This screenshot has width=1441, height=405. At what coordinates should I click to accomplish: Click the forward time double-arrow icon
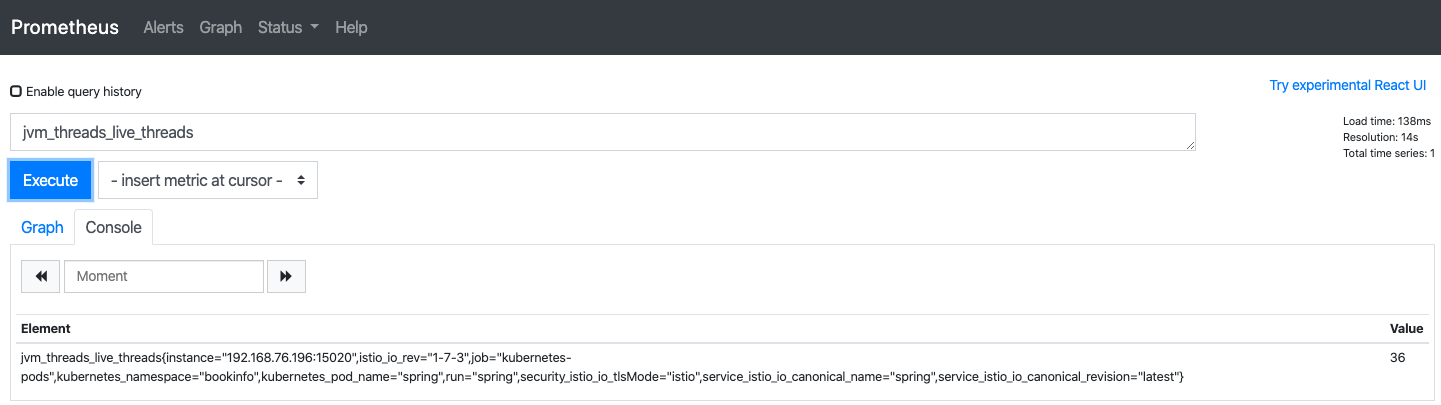coord(286,276)
